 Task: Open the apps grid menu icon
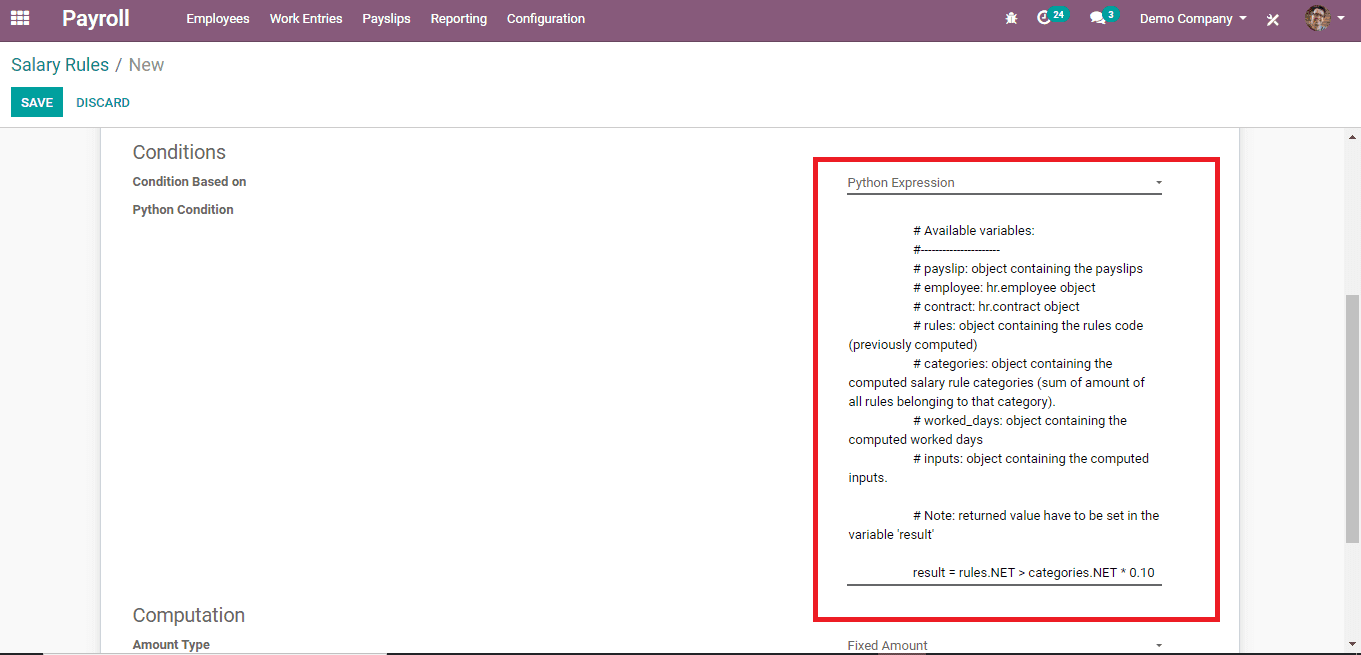tap(20, 18)
